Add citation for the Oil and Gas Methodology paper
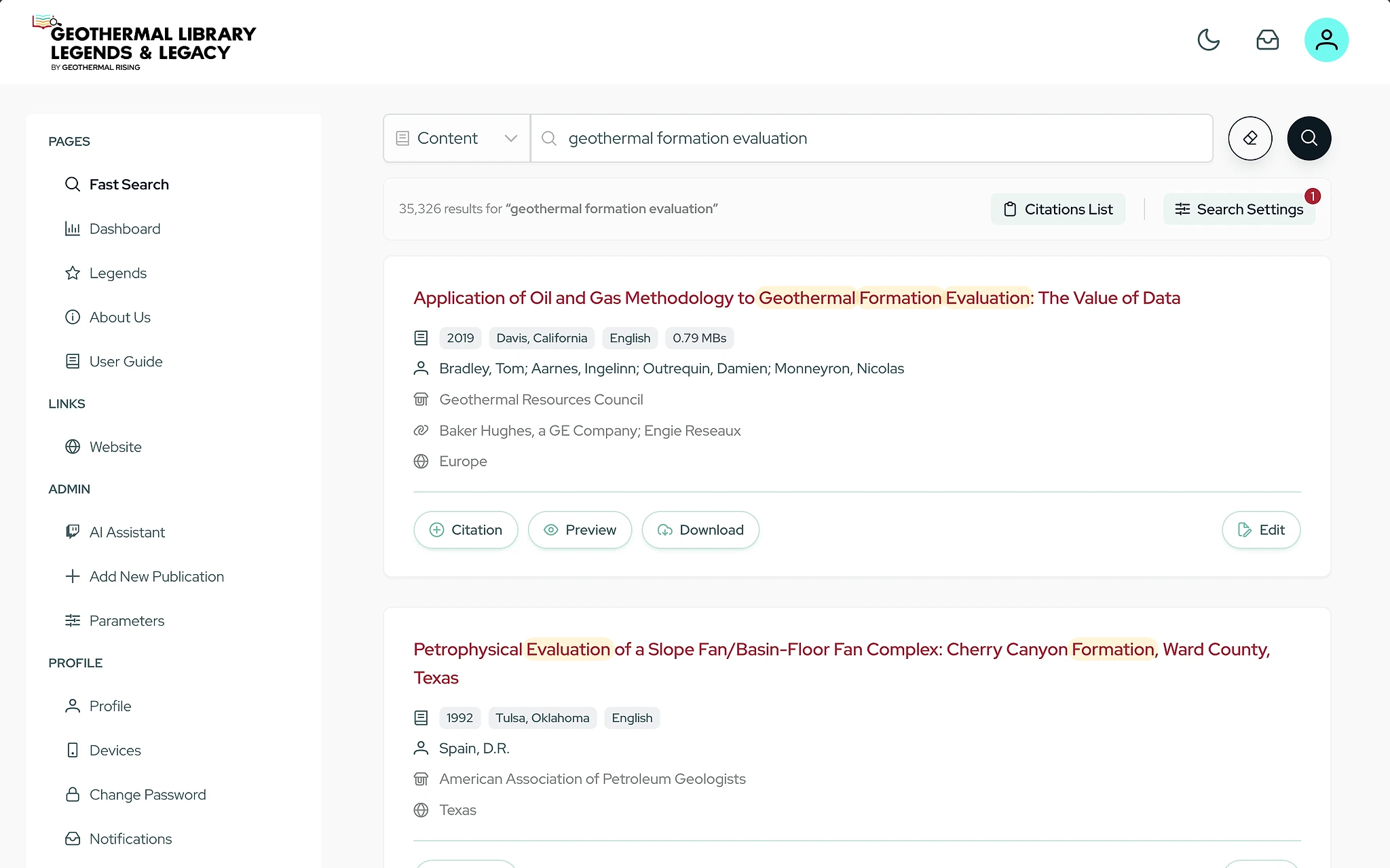The width and height of the screenshot is (1390, 868). (x=466, y=530)
